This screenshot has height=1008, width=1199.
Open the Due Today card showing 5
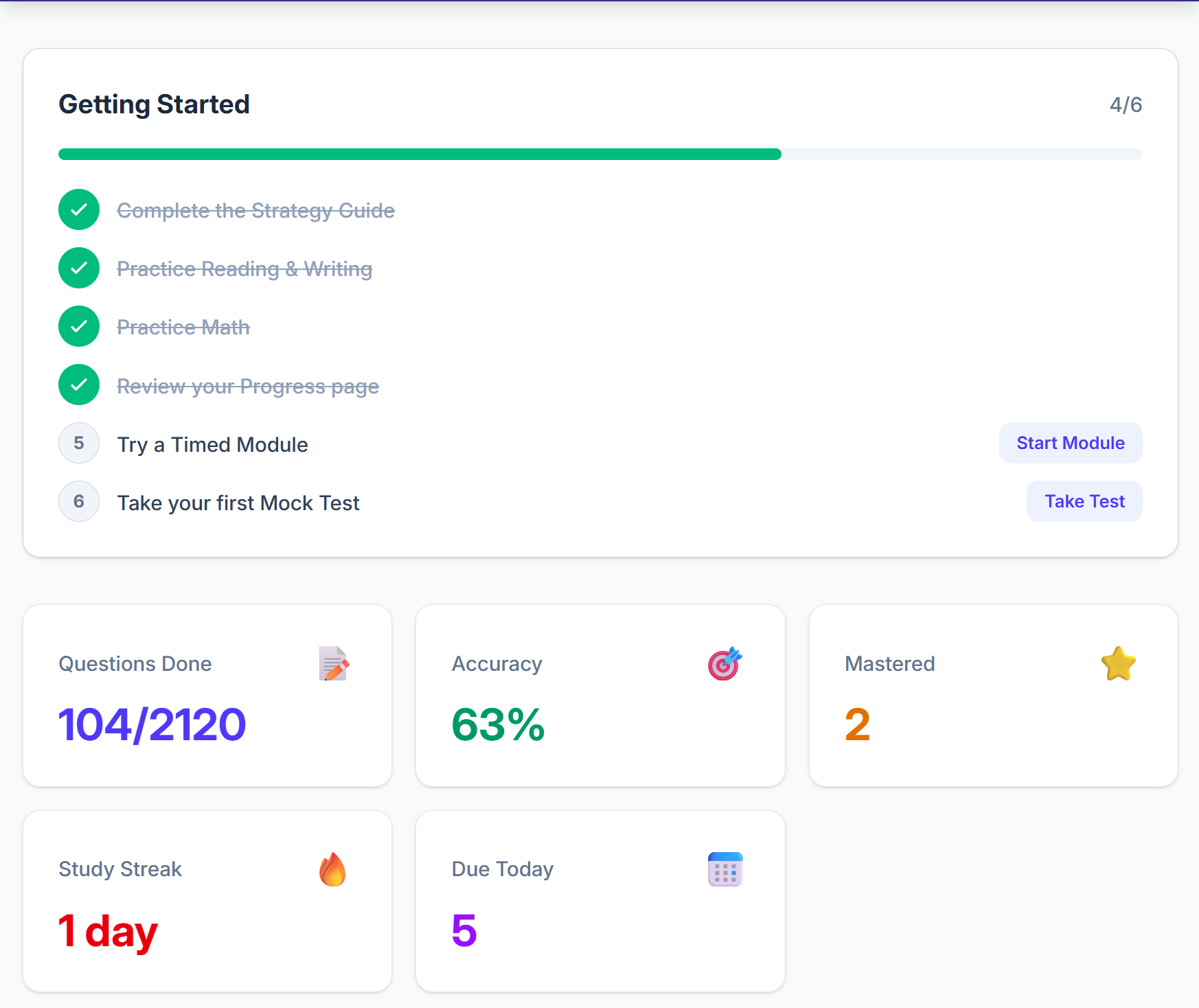600,901
